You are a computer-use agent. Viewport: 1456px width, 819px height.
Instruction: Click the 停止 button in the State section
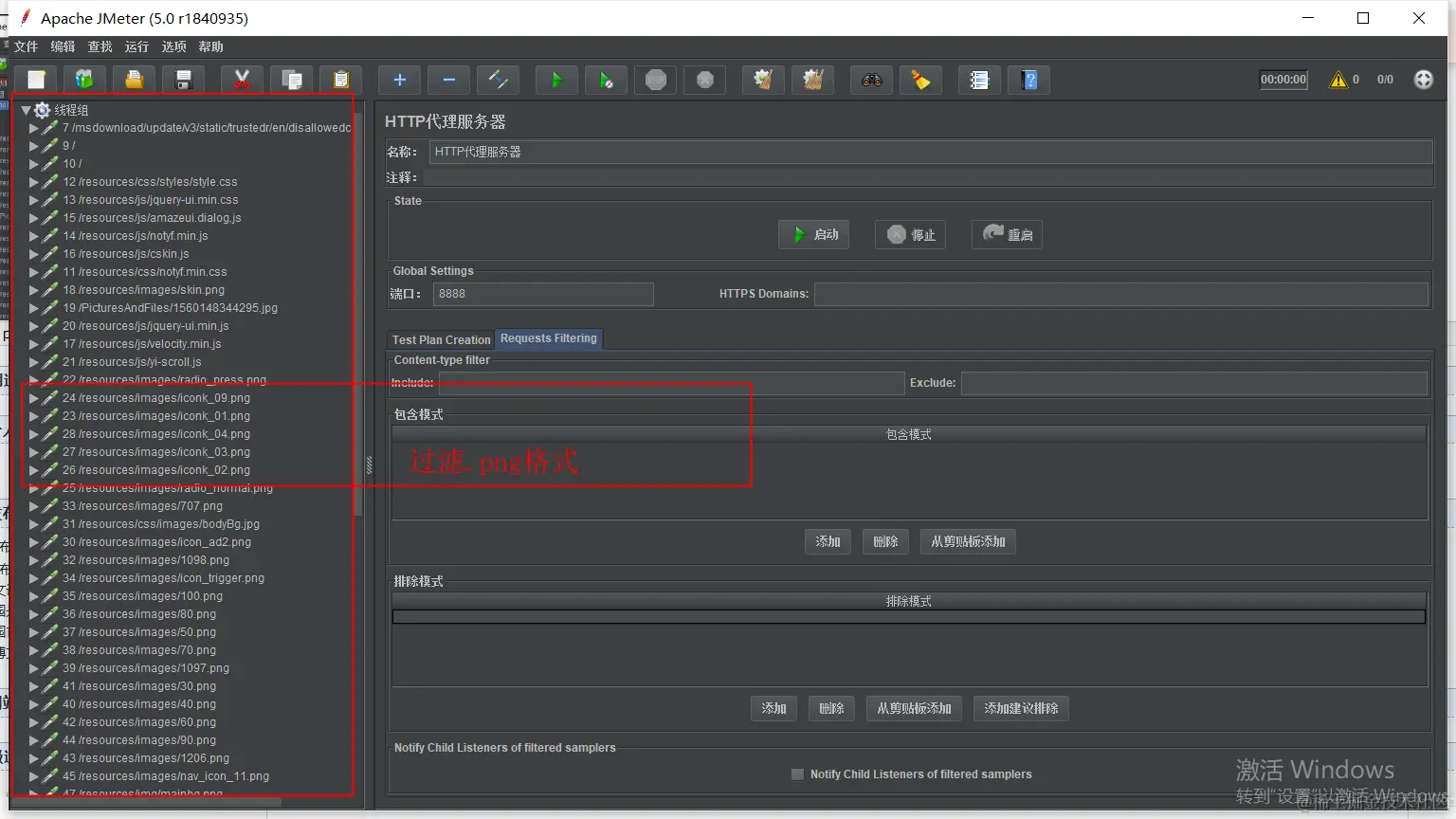pyautogui.click(x=911, y=234)
